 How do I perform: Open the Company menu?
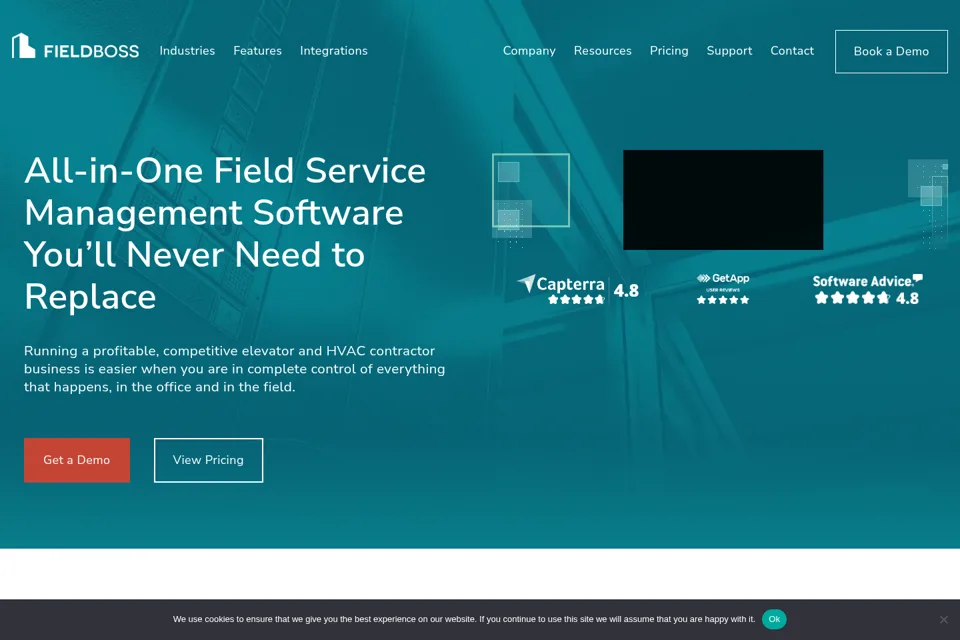click(x=529, y=51)
